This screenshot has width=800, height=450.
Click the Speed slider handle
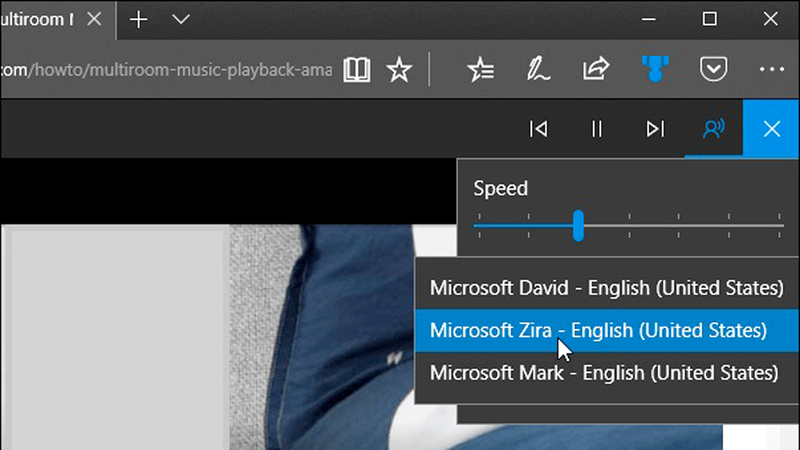[x=578, y=225]
